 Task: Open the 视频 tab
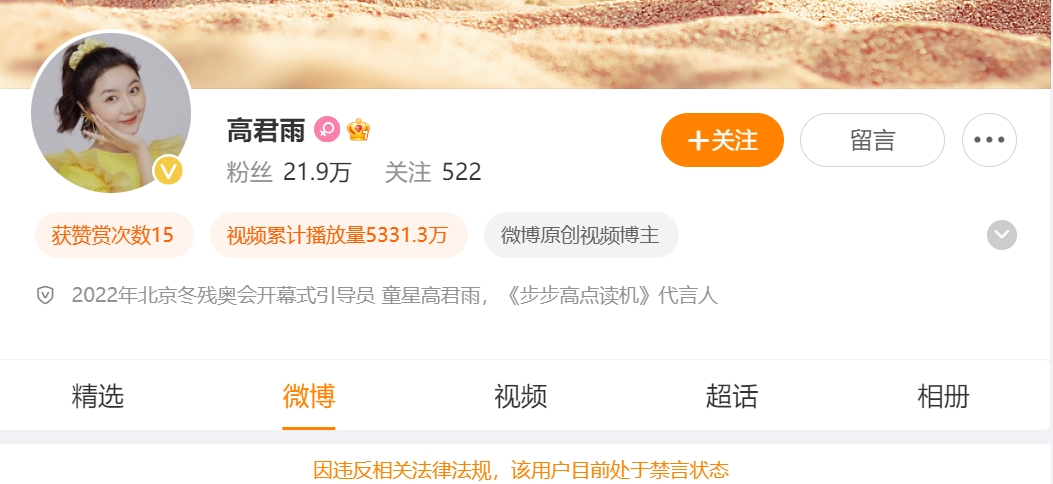520,396
